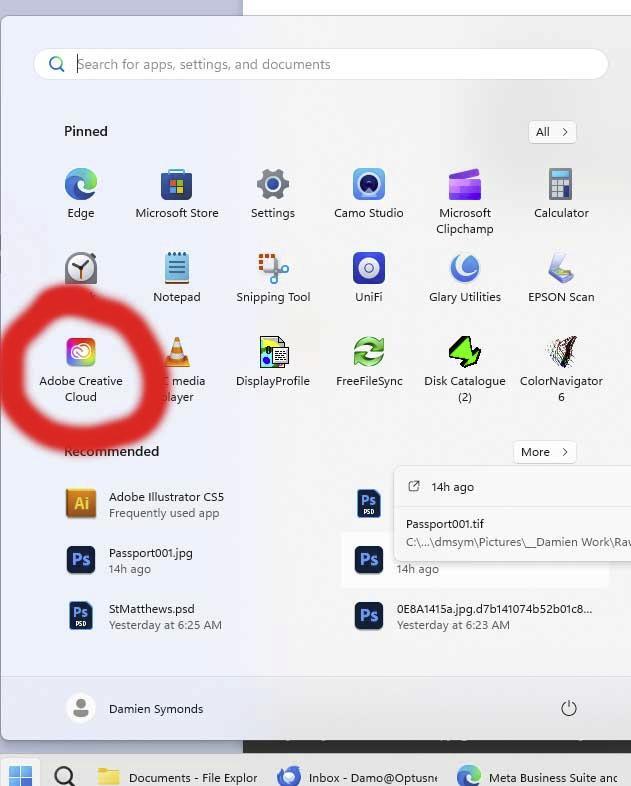This screenshot has height=786, width=631.
Task: Launch the UniFi app
Action: [369, 278]
